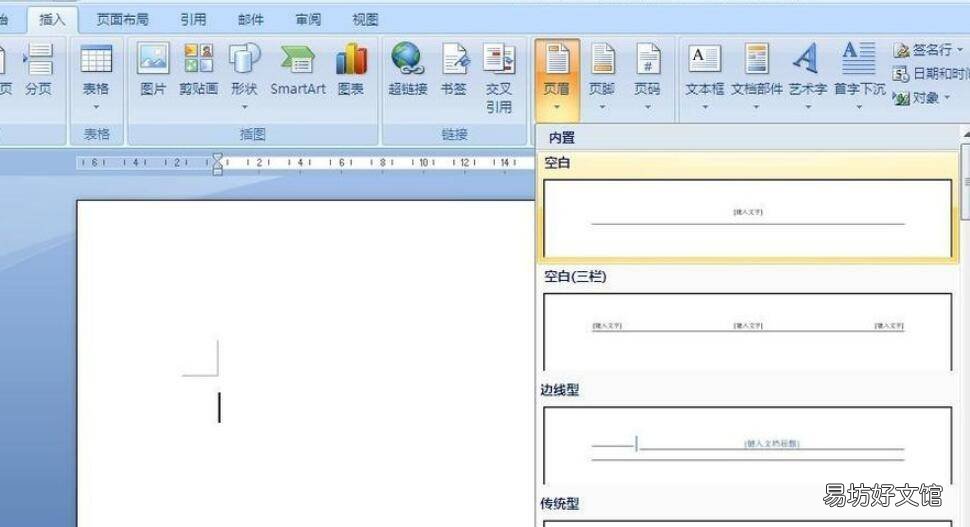Image resolution: width=970 pixels, height=527 pixels.
Task: Click the first-line indent marker on ruler
Action: click(217, 157)
